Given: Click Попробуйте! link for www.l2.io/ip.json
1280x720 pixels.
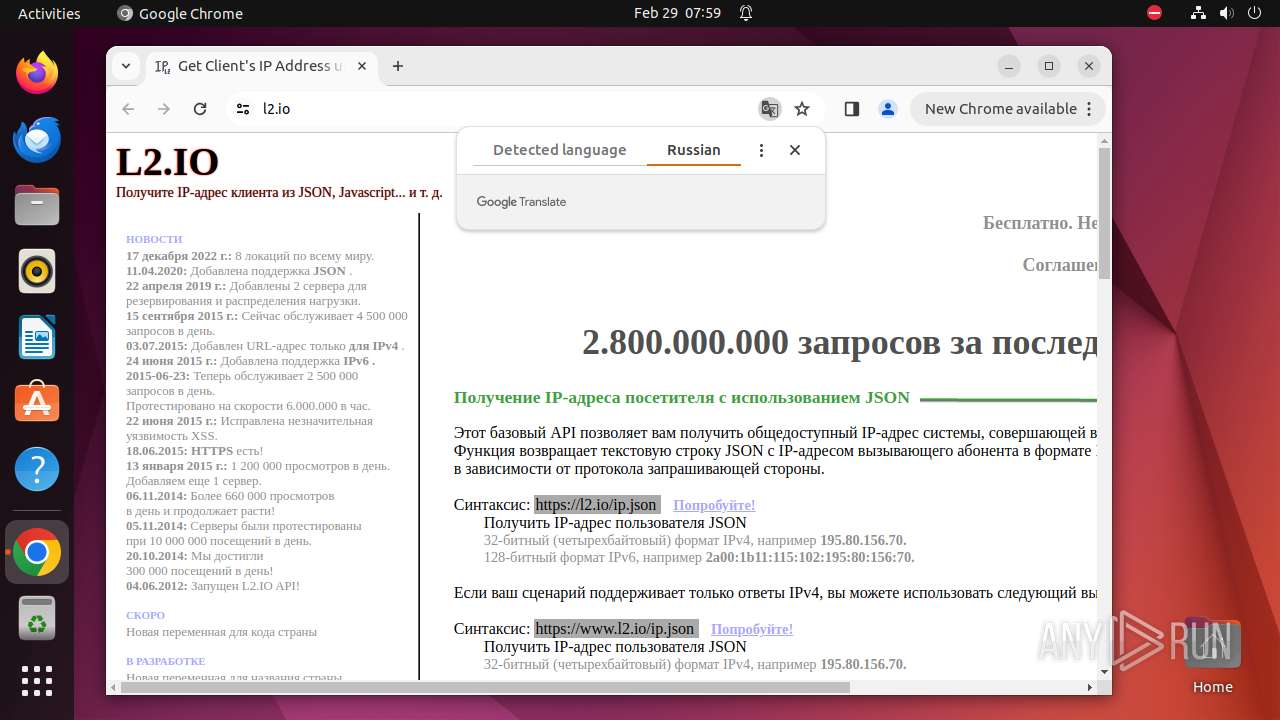Looking at the screenshot, I should click(752, 629).
